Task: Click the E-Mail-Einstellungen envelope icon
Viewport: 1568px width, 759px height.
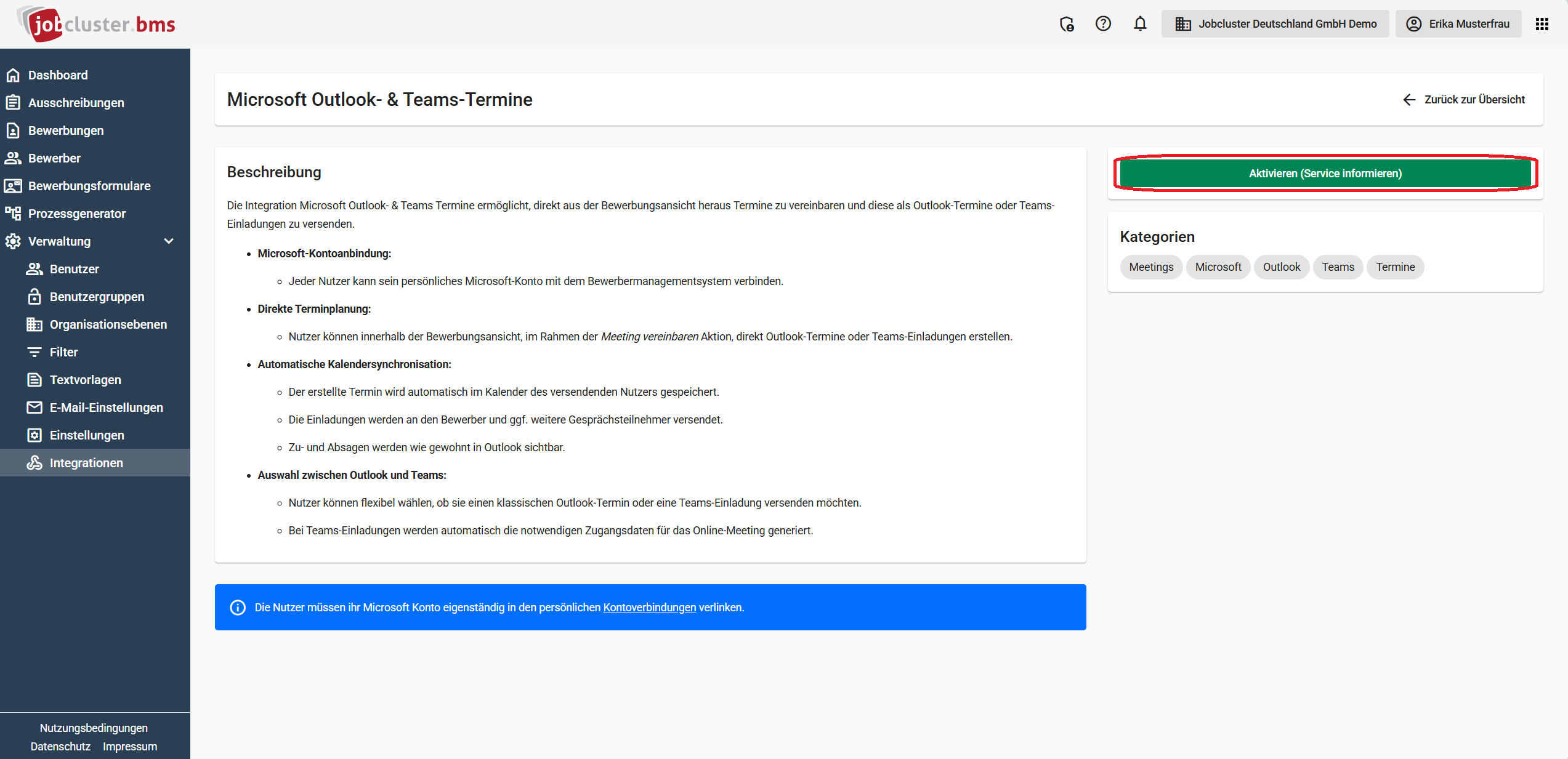Action: pyautogui.click(x=34, y=408)
